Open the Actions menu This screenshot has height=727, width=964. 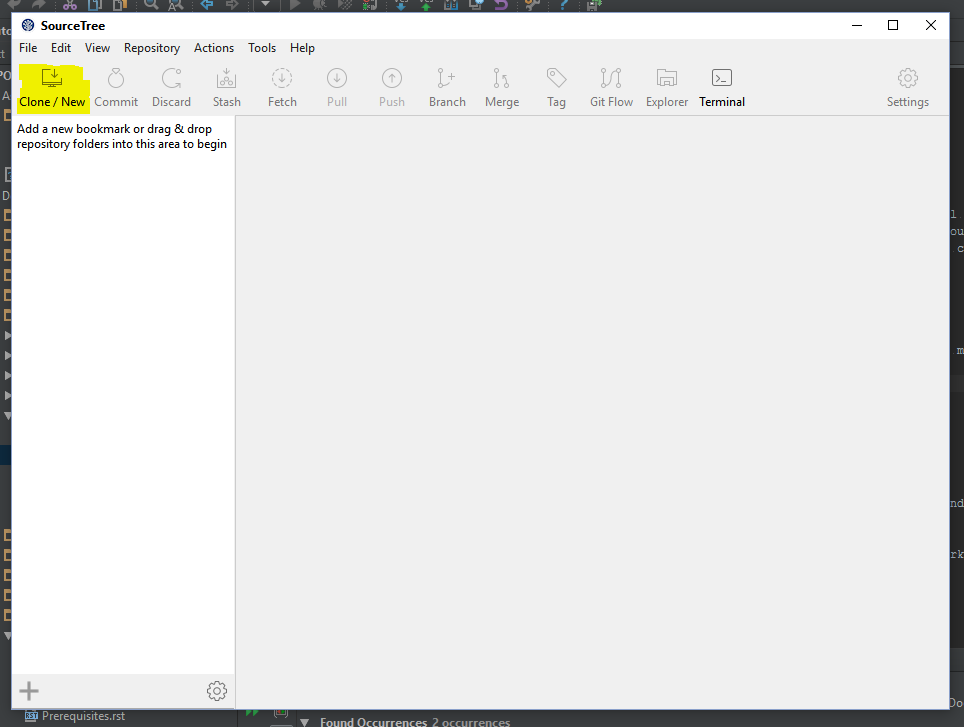point(214,48)
